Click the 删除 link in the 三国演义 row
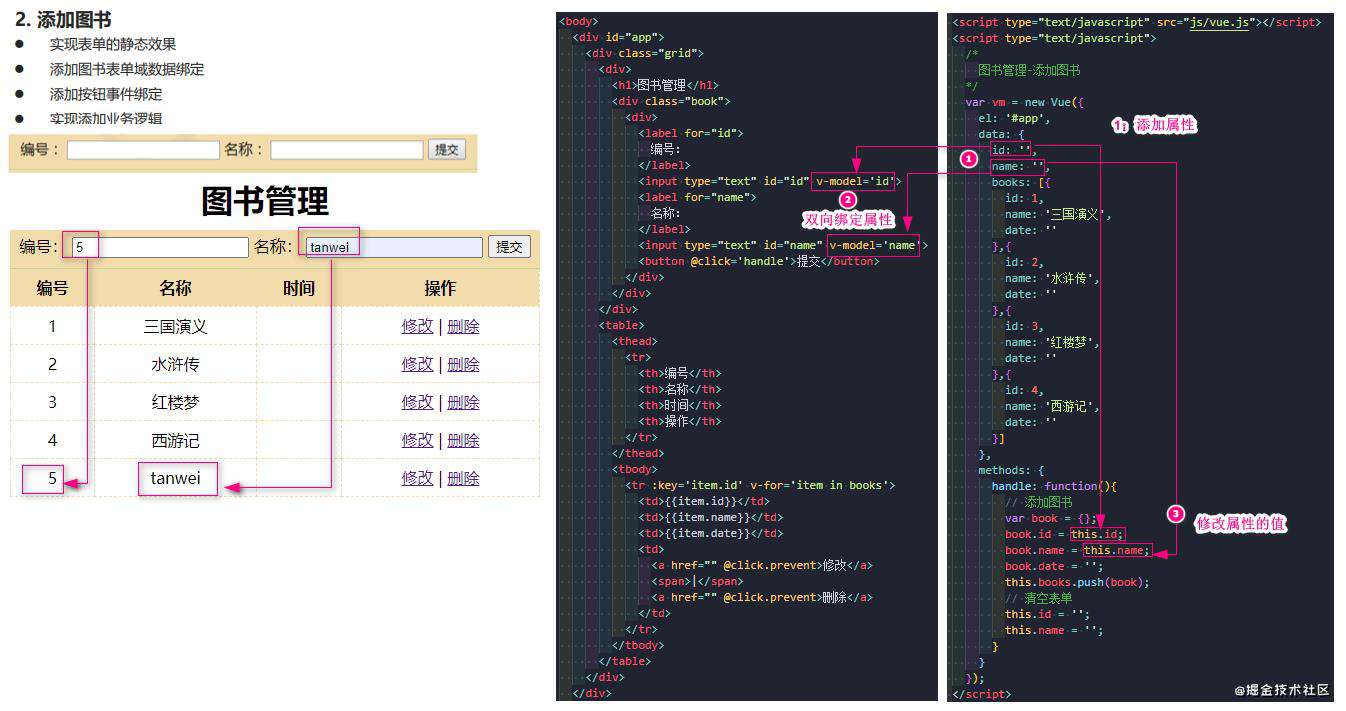This screenshot has height=711, width=1346. pyautogui.click(x=463, y=326)
